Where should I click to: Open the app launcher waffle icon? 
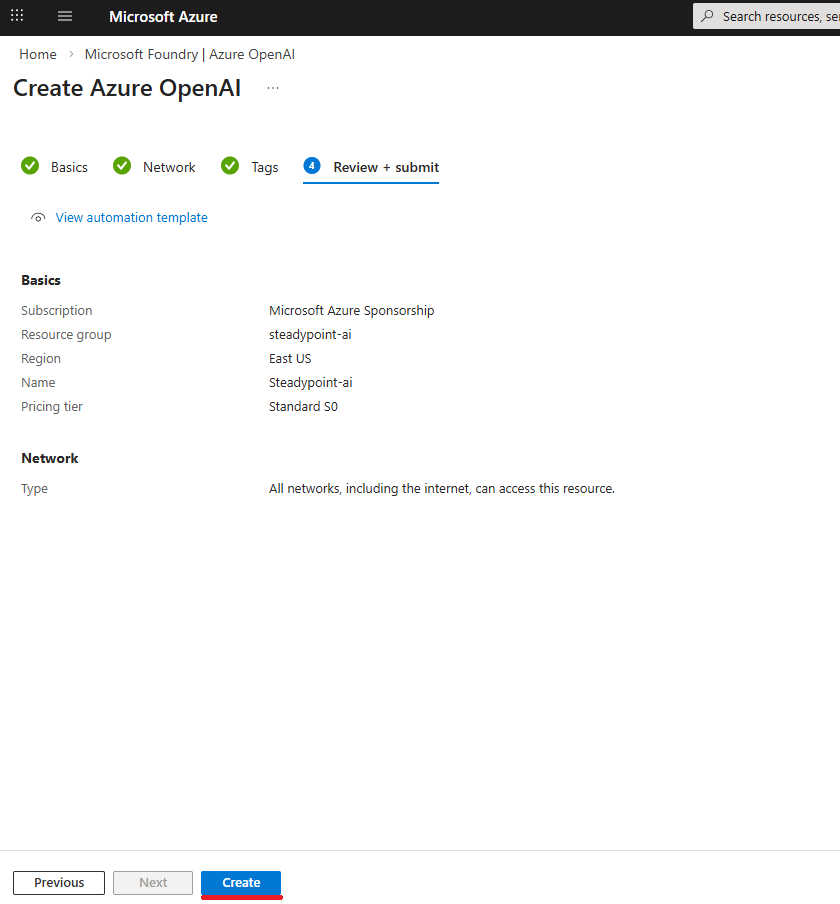pos(17,16)
